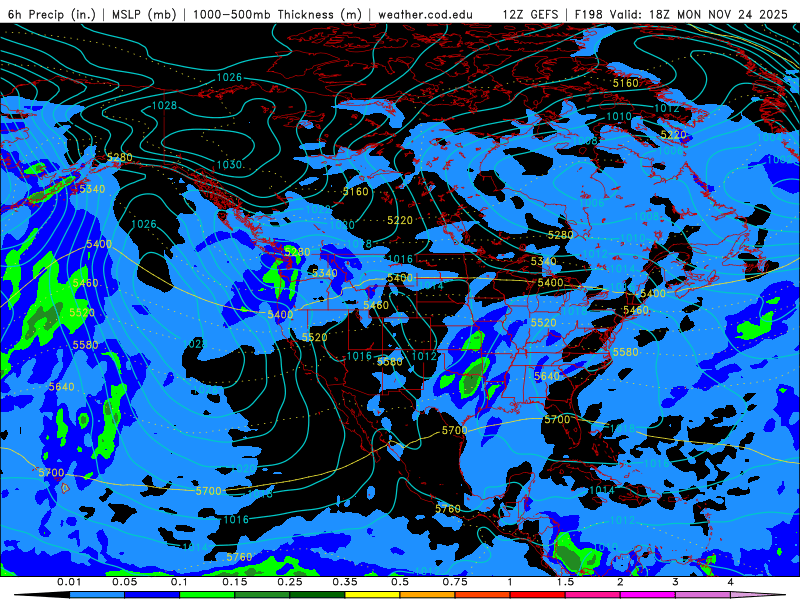
Task: Pick the orange-red 0.75–1 legend swatch
Action: point(483,595)
